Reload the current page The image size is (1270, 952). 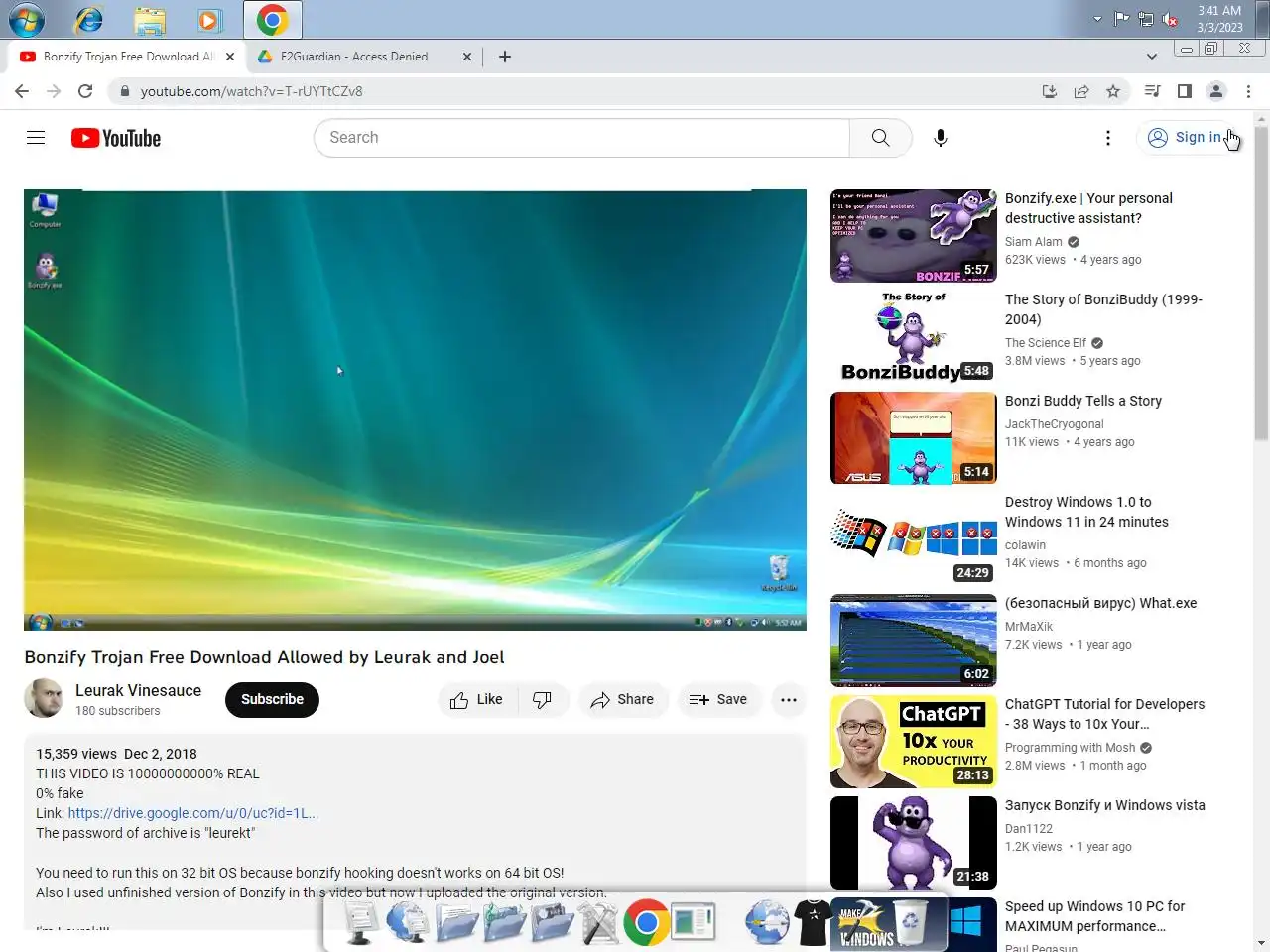(x=85, y=91)
